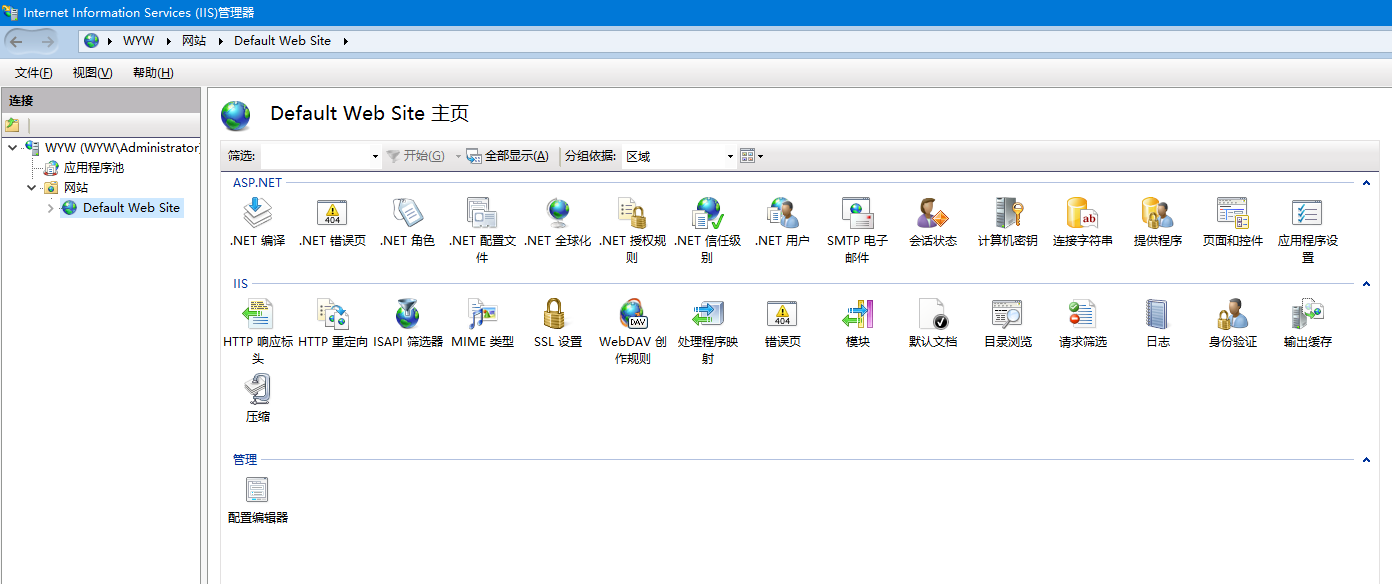Screen dimensions: 1392x584
Task: Open the view mode dropdown arrow
Action: coord(761,156)
